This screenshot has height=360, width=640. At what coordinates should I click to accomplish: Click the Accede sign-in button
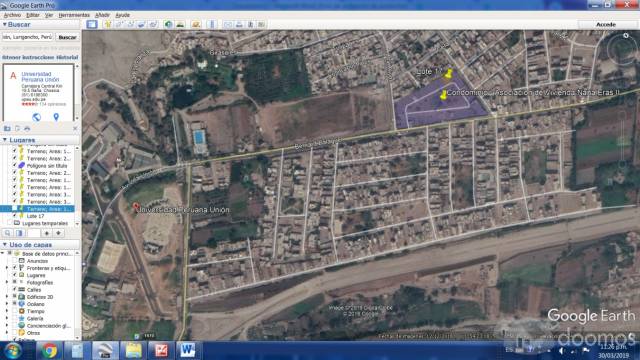(606, 24)
